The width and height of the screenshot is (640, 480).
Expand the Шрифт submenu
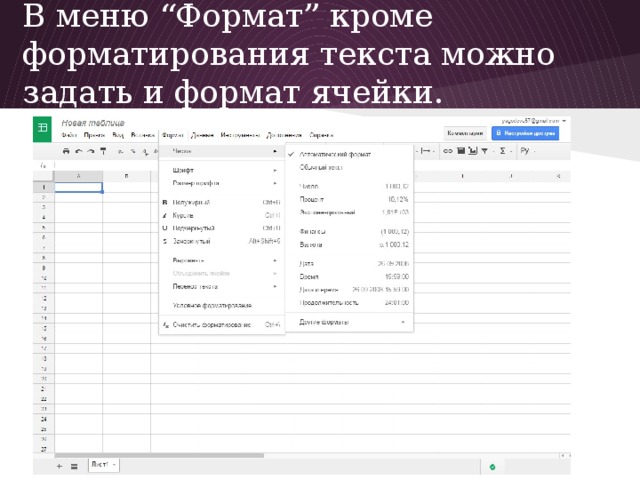pyautogui.click(x=222, y=170)
